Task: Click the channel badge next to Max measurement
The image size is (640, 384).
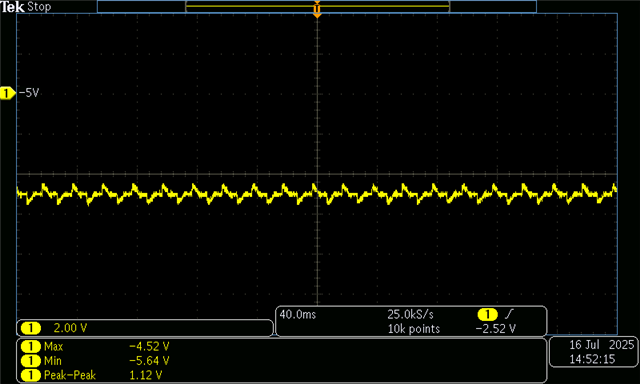Action: [31, 346]
